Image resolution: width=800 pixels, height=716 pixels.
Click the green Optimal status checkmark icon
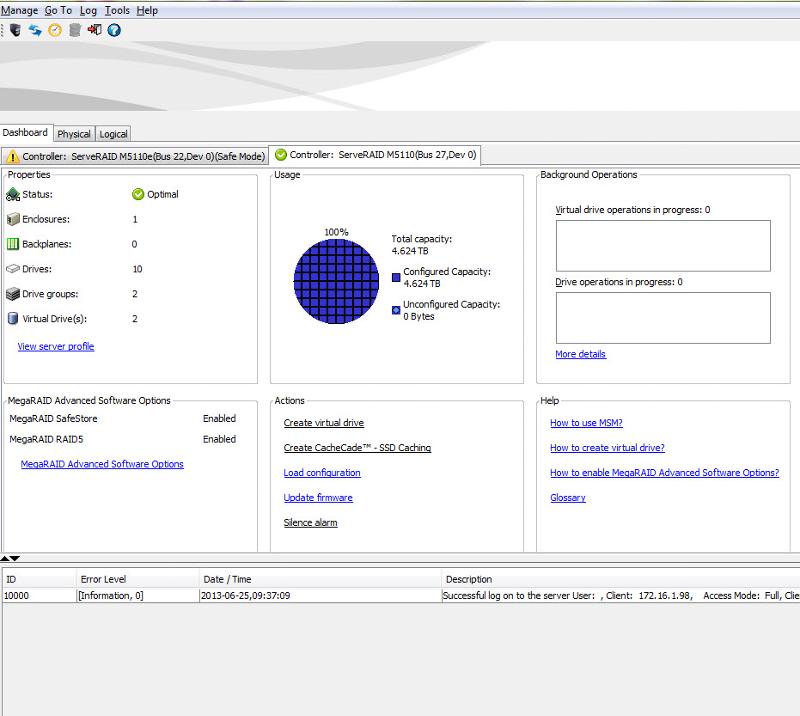tap(138, 194)
